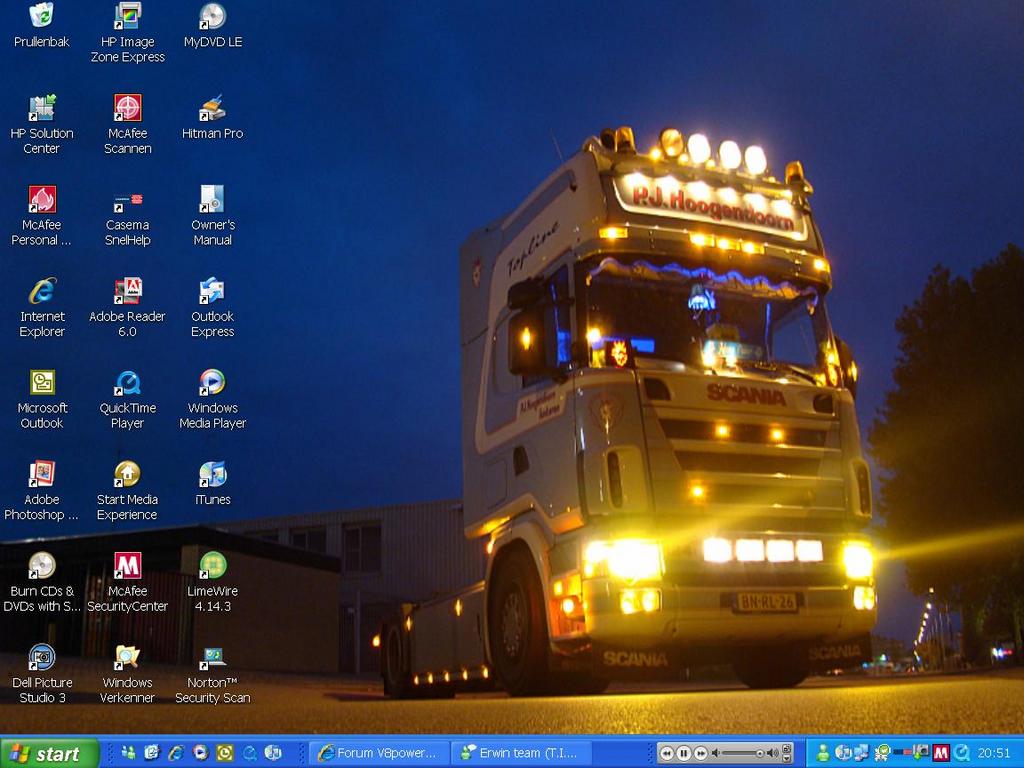Image resolution: width=1024 pixels, height=768 pixels.
Task: Launch Internet Explorer from desktop
Action: coord(41,307)
